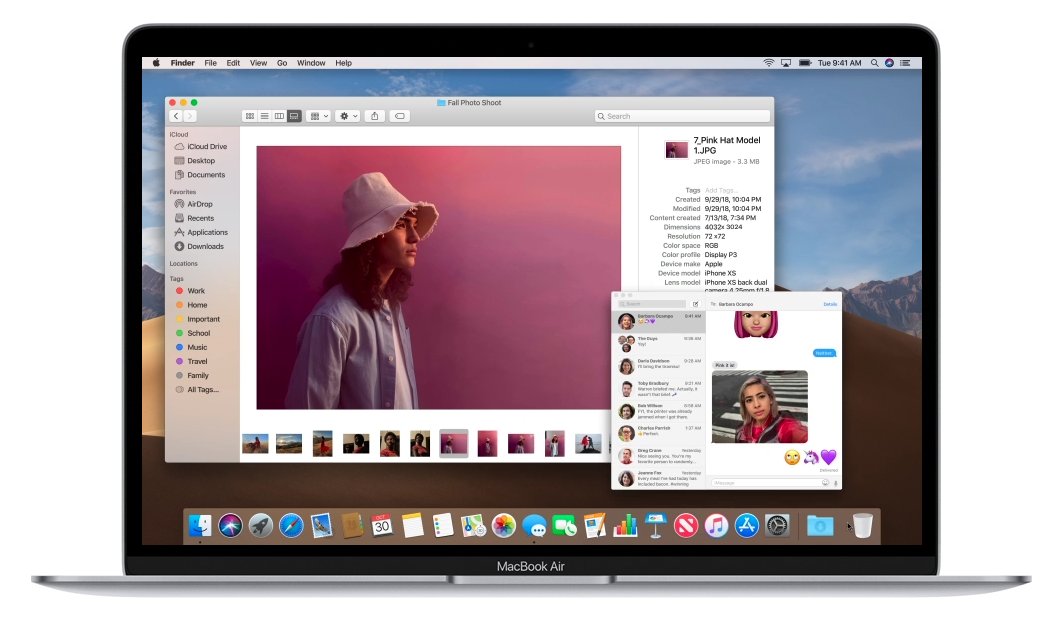Open Safari from the Dock
The width and height of the screenshot is (1052, 622).
(x=291, y=525)
